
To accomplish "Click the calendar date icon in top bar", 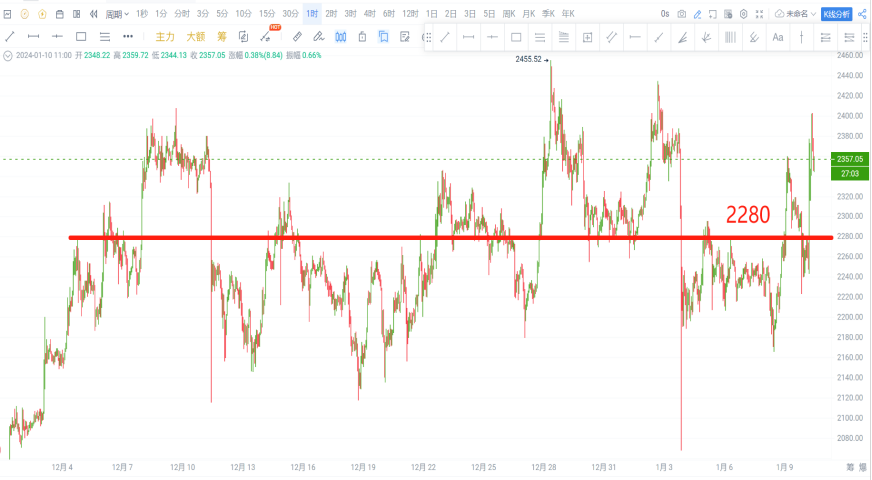I will [x=60, y=14].
